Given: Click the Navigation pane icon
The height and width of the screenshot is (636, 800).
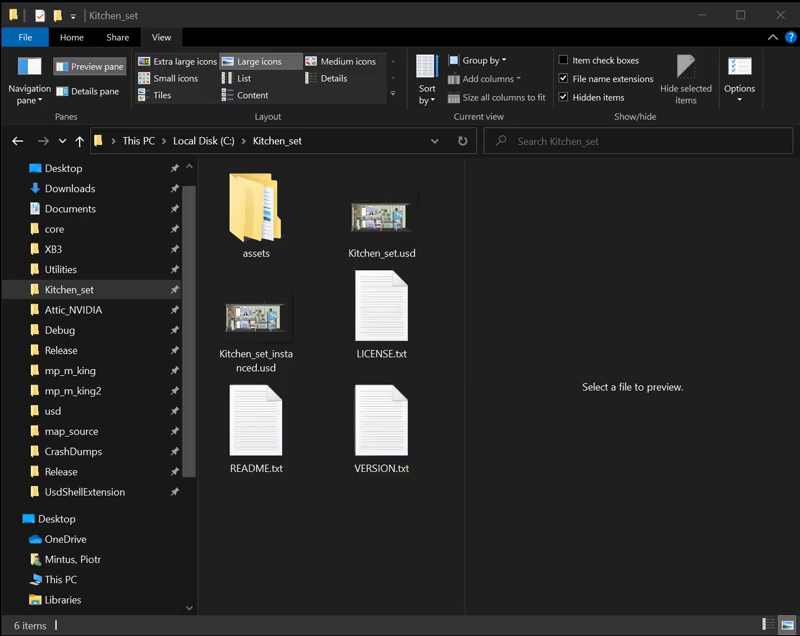Looking at the screenshot, I should point(29,68).
